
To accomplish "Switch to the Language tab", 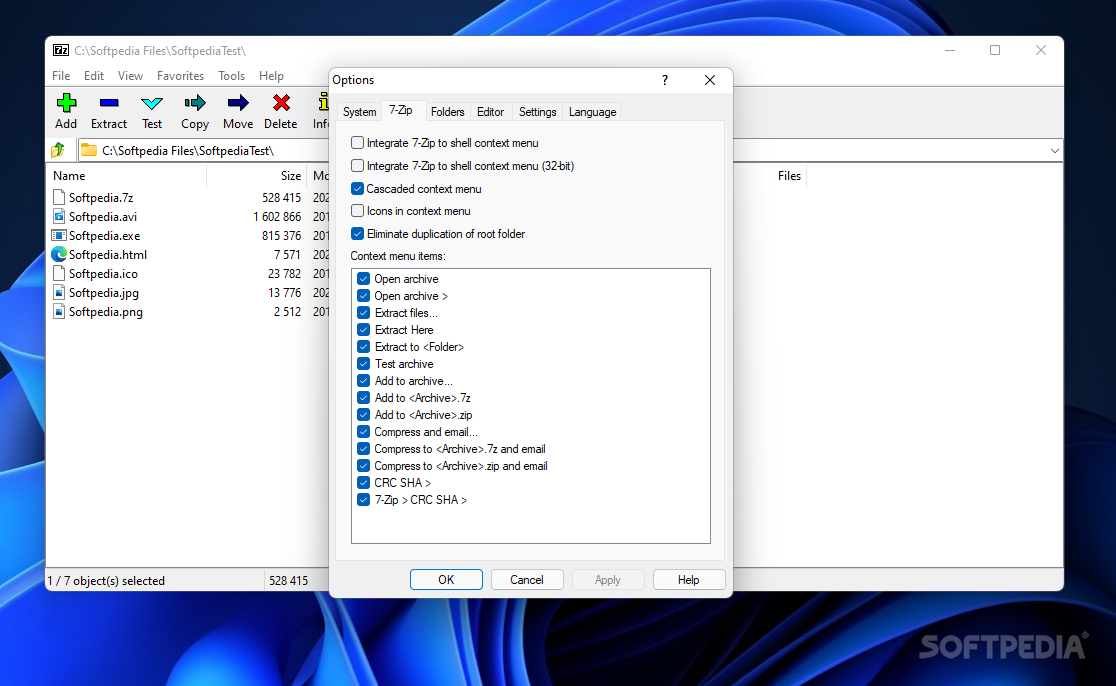I will tap(592, 112).
